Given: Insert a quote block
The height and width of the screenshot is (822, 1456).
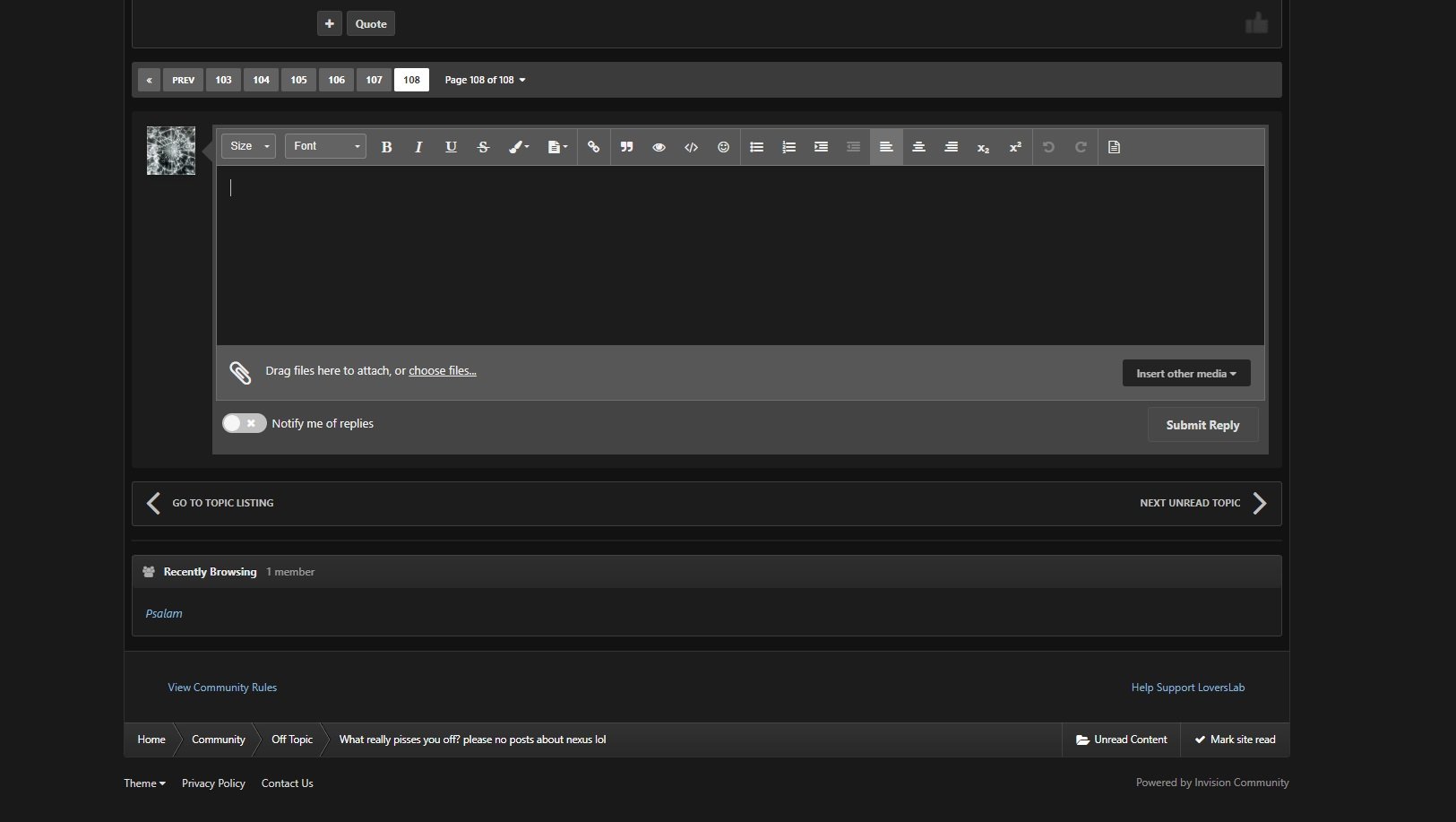Looking at the screenshot, I should 626,147.
